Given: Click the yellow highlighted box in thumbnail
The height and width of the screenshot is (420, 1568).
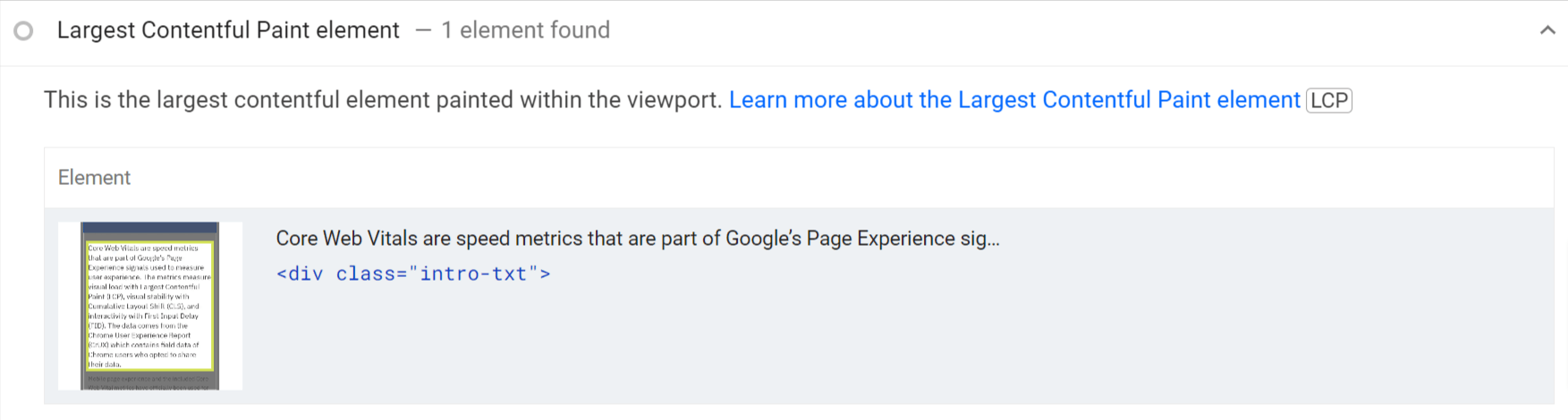Looking at the screenshot, I should pos(149,306).
